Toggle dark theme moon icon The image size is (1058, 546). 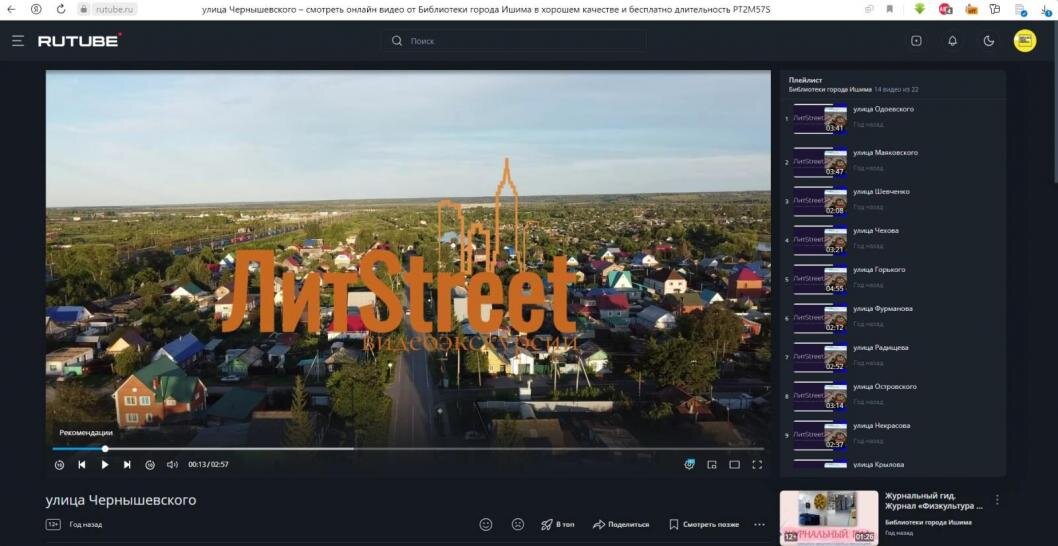click(x=989, y=41)
